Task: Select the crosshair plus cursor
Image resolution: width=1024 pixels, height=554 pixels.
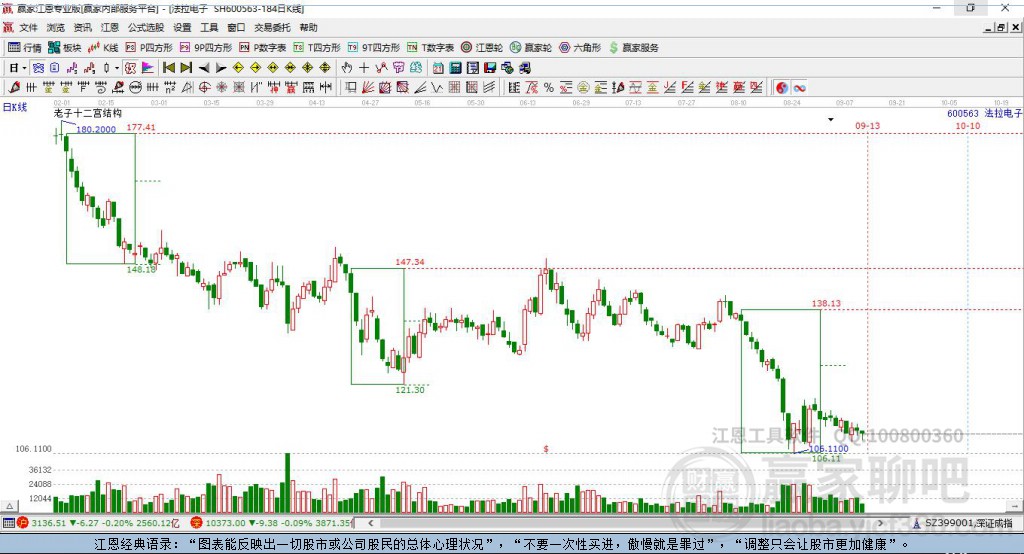Action: [x=364, y=68]
